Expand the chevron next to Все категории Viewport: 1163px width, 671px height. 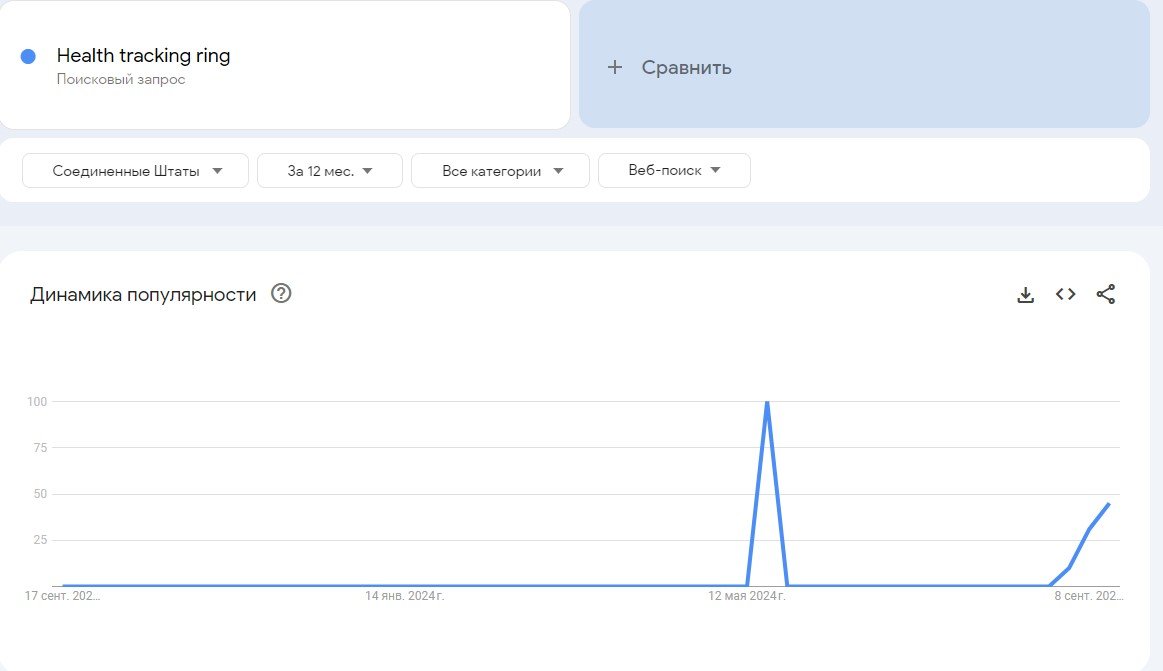click(x=559, y=170)
